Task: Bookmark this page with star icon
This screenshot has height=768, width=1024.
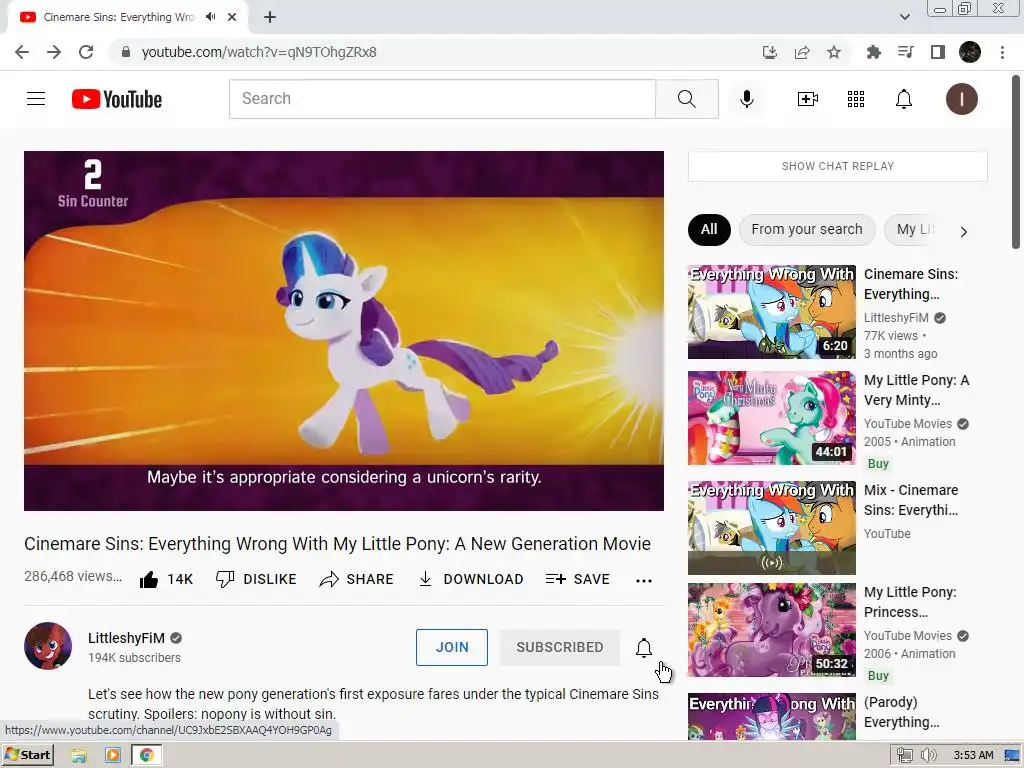Action: click(x=834, y=52)
